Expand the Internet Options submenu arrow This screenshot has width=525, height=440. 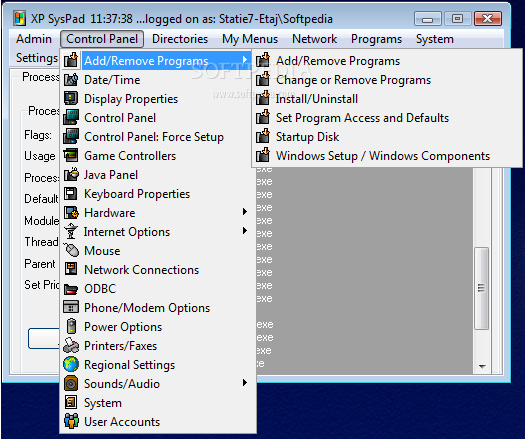245,231
